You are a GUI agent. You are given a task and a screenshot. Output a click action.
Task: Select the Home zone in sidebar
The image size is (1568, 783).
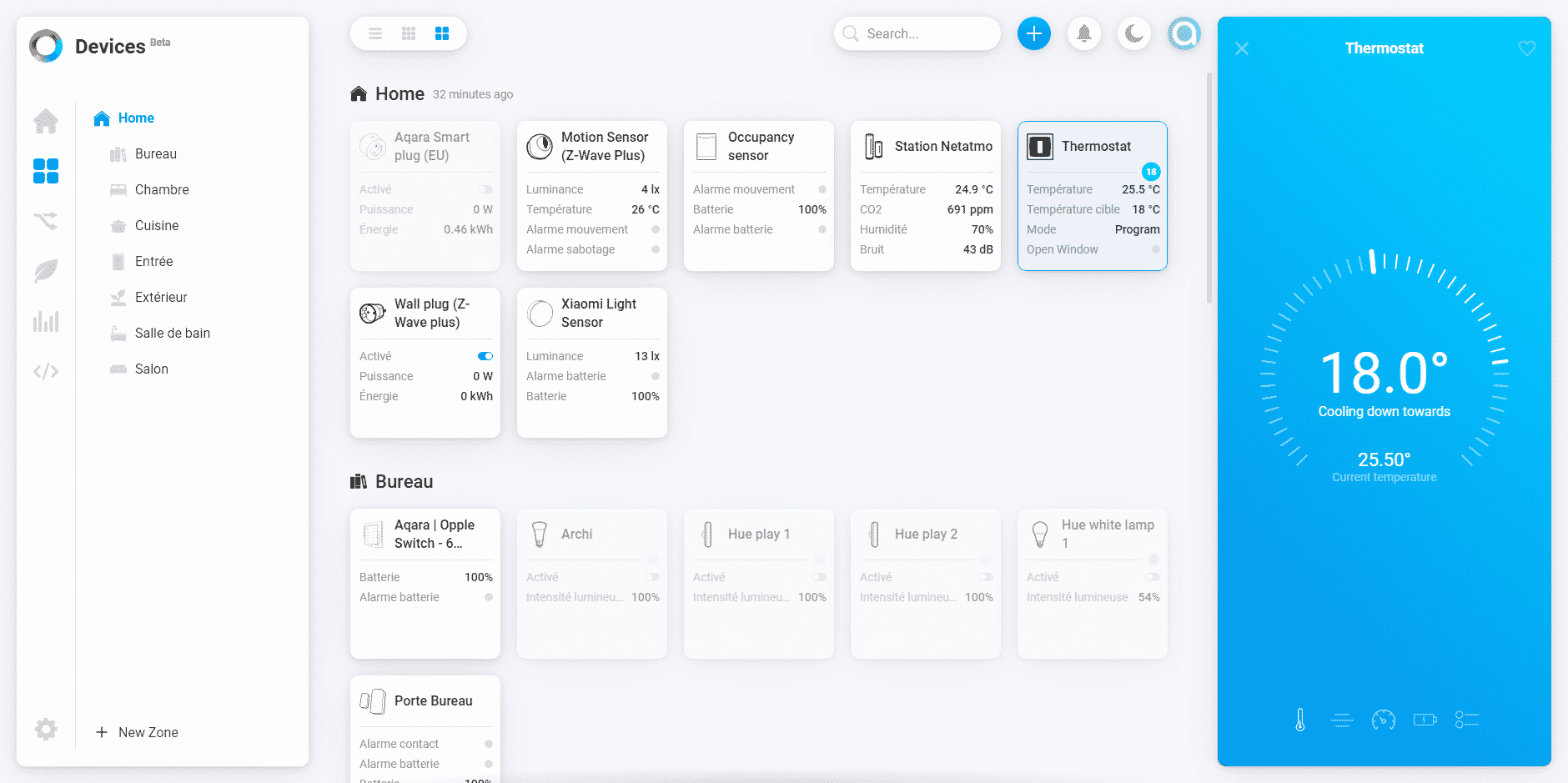click(x=136, y=118)
